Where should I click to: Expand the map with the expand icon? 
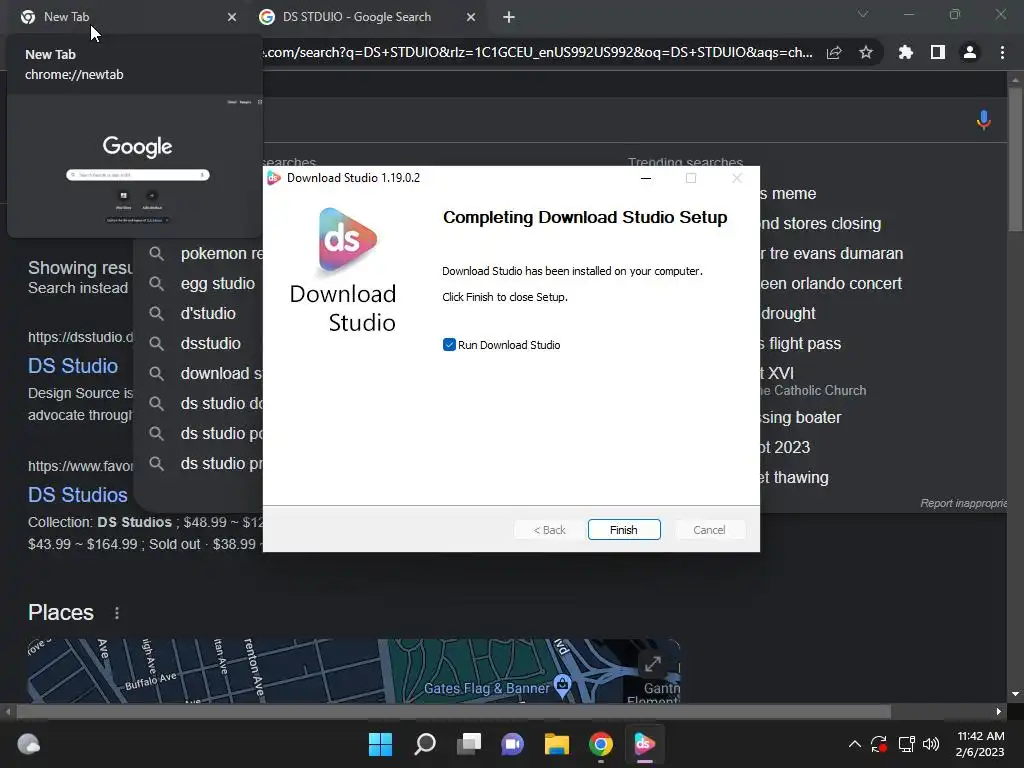pyautogui.click(x=652, y=664)
